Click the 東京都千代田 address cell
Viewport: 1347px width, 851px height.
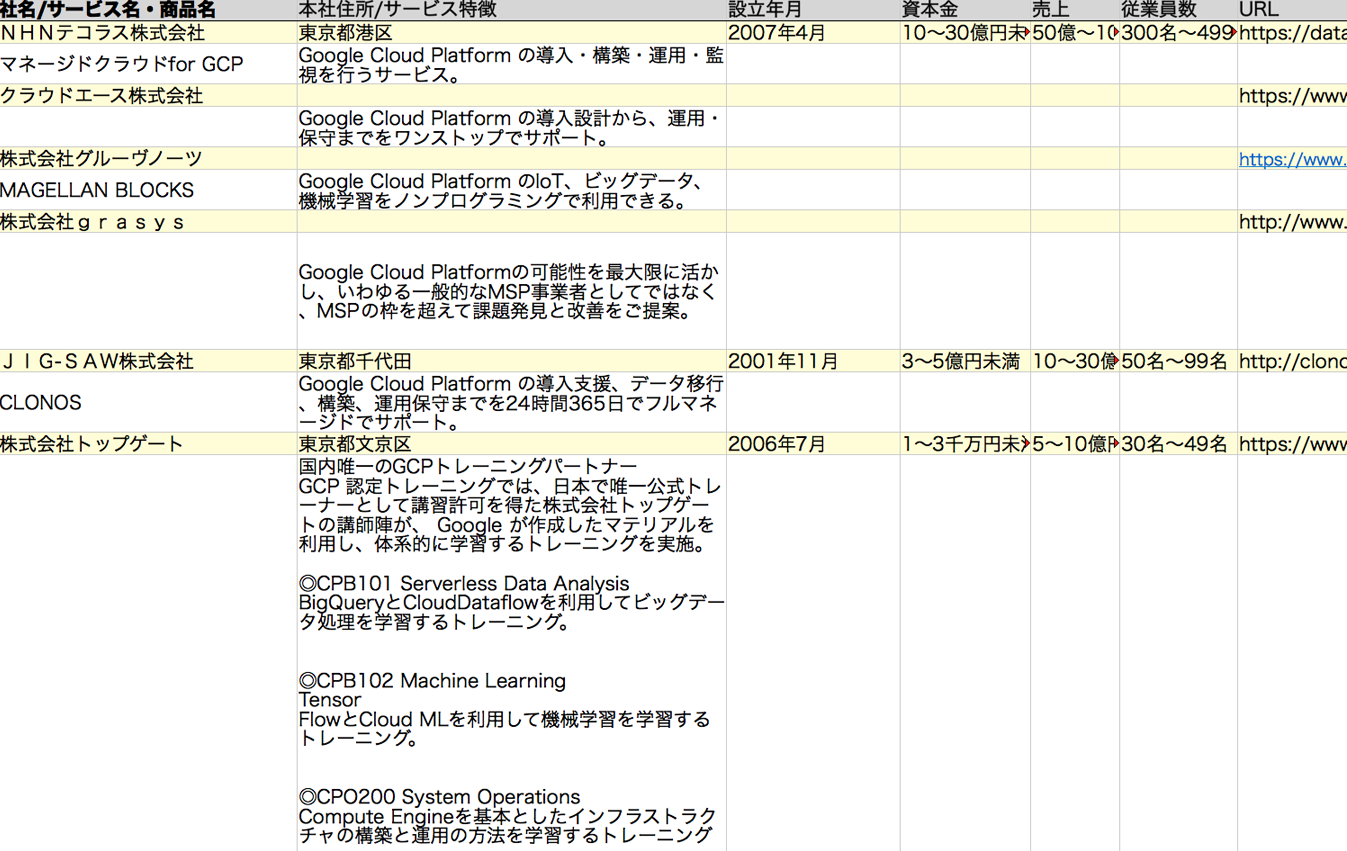[512, 361]
